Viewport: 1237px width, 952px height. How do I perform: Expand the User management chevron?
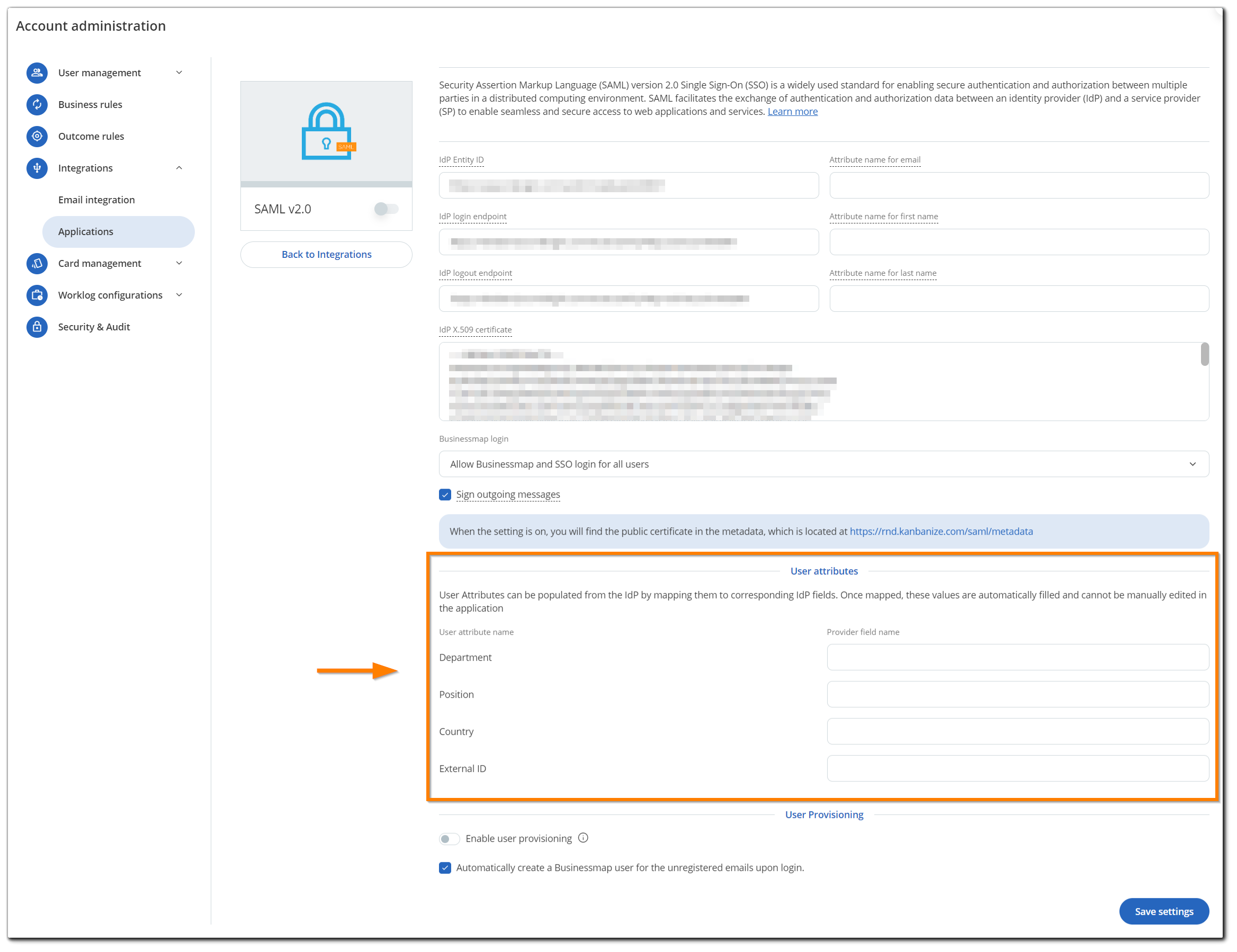(x=179, y=73)
